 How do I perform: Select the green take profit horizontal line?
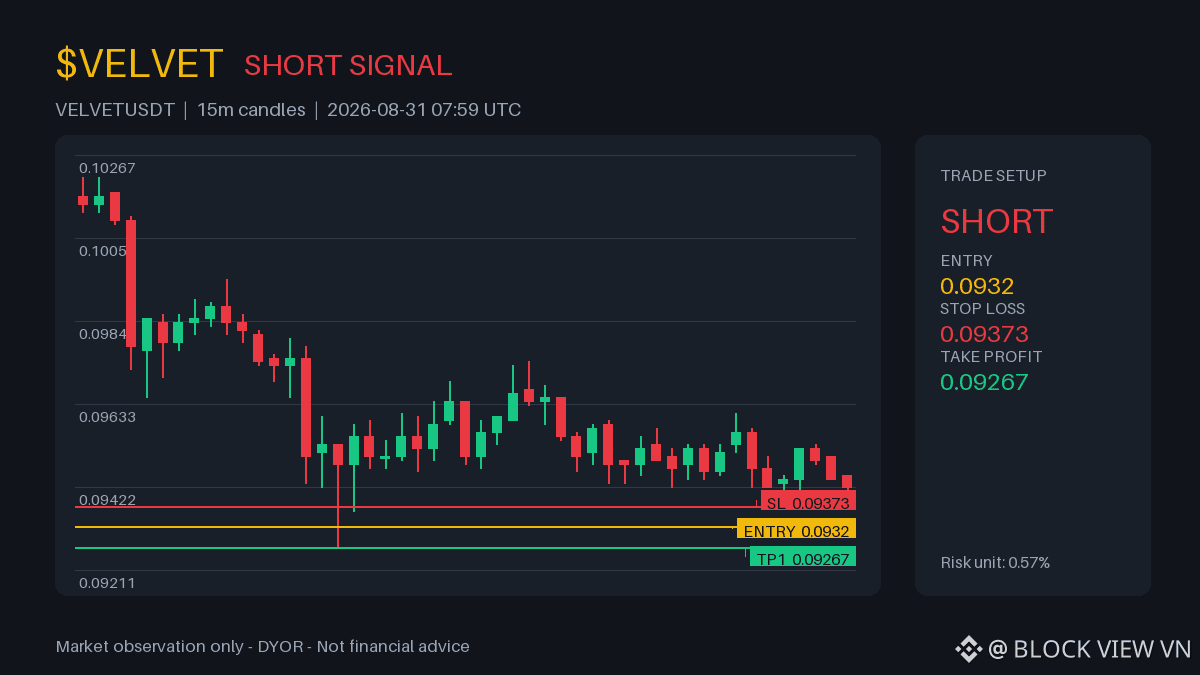coord(412,548)
